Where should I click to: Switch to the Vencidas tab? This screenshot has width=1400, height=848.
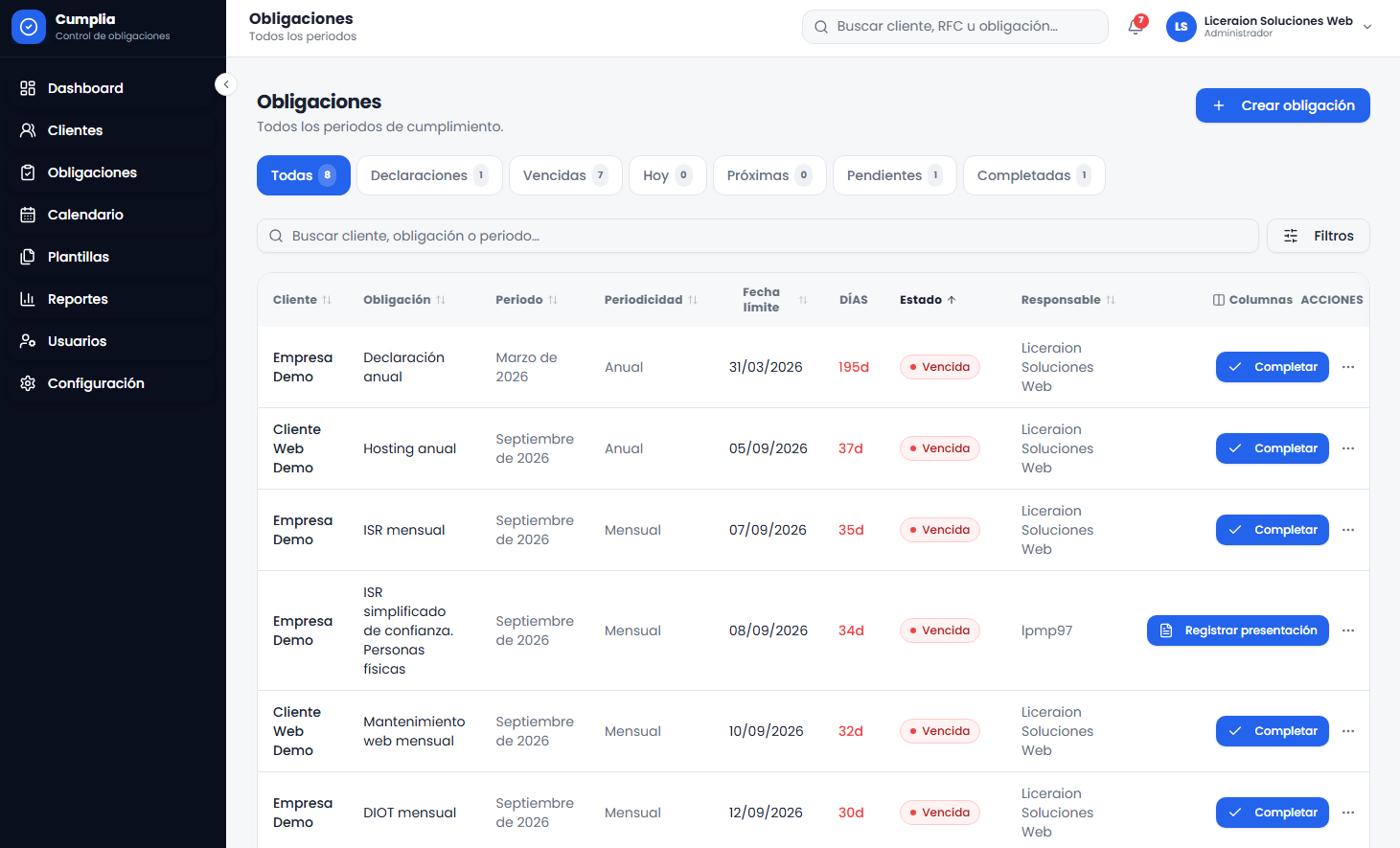565,175
